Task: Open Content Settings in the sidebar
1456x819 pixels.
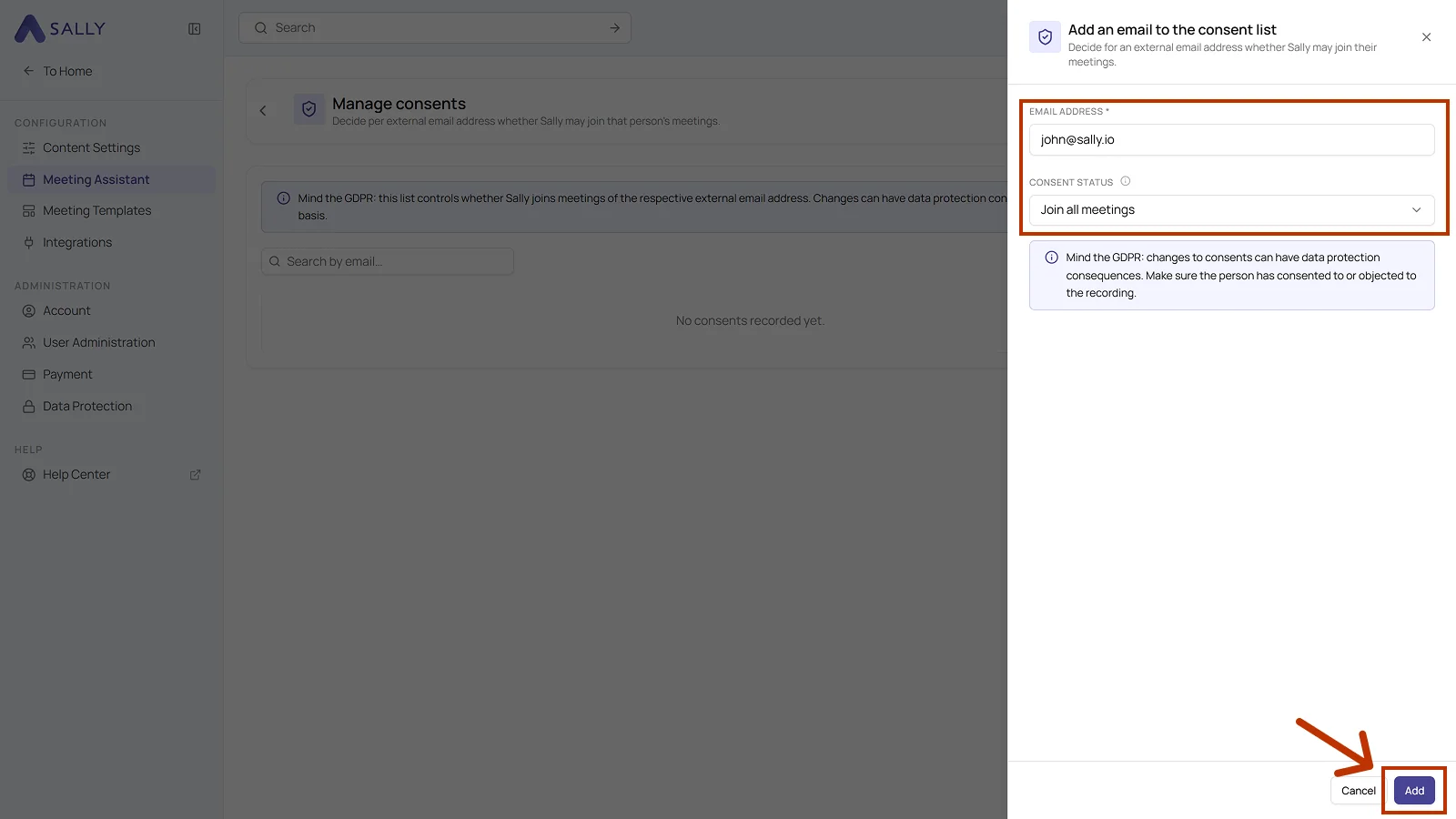Action: tap(111, 147)
